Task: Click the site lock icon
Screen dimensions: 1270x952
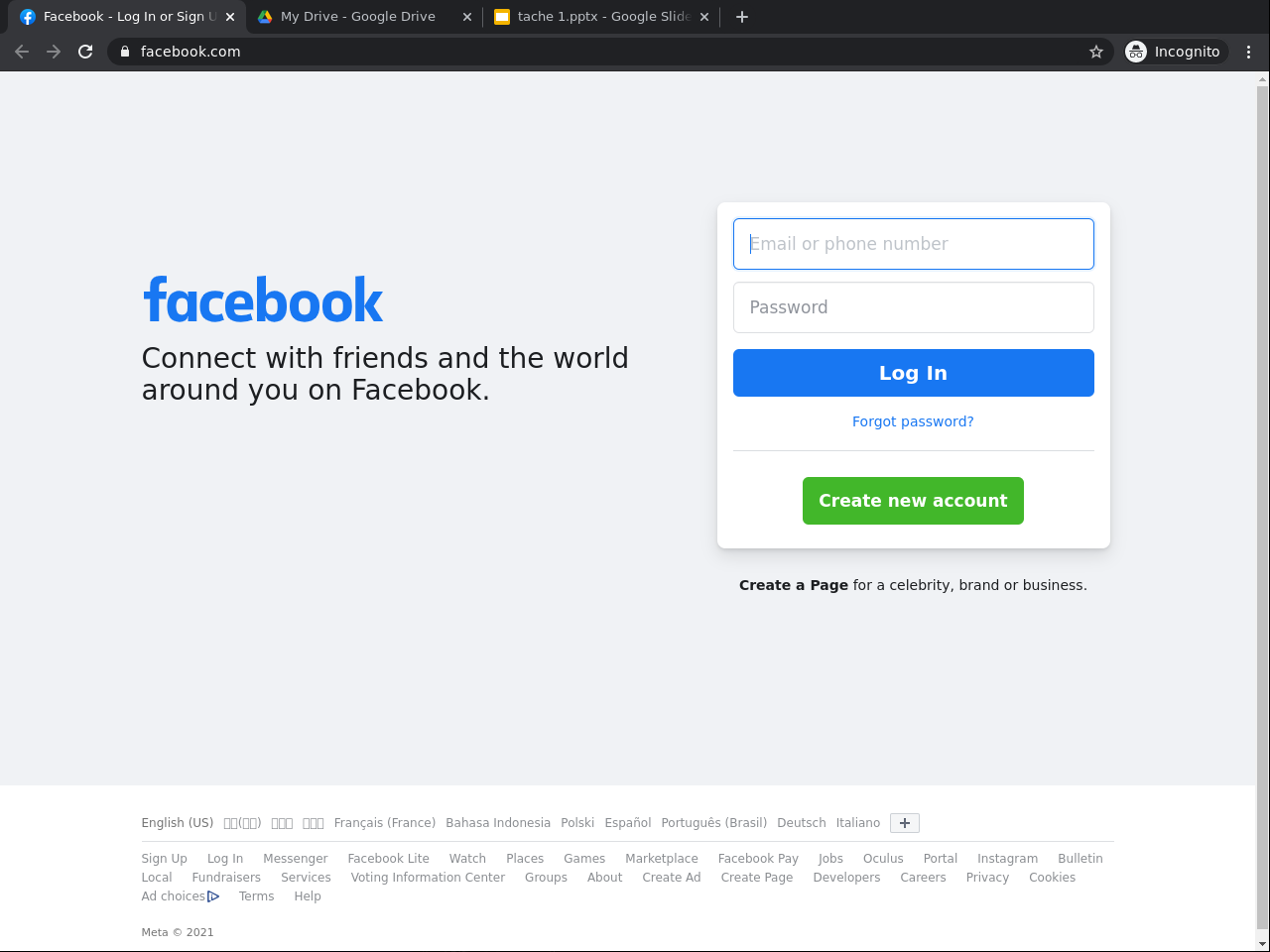Action: 125,52
